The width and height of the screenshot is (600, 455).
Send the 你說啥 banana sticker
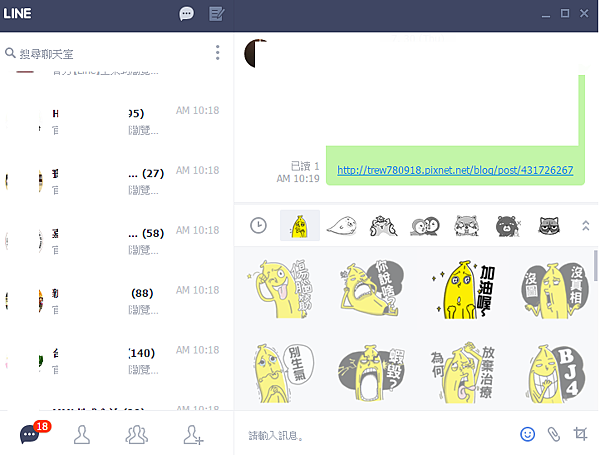pyautogui.click(x=372, y=289)
